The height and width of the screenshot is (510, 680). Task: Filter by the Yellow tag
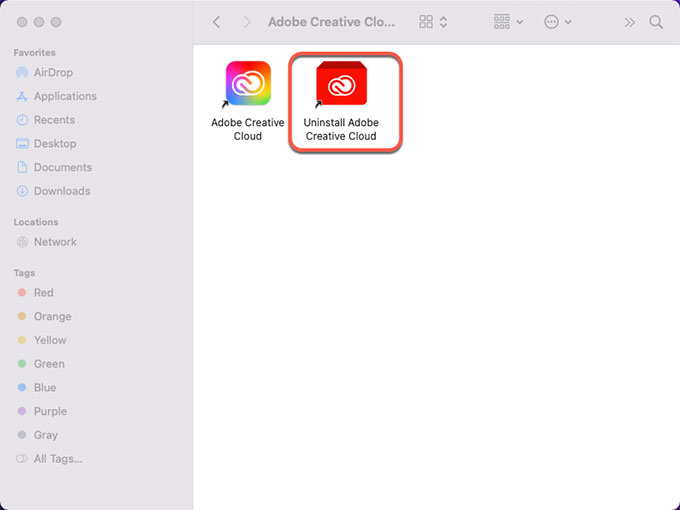(x=50, y=340)
